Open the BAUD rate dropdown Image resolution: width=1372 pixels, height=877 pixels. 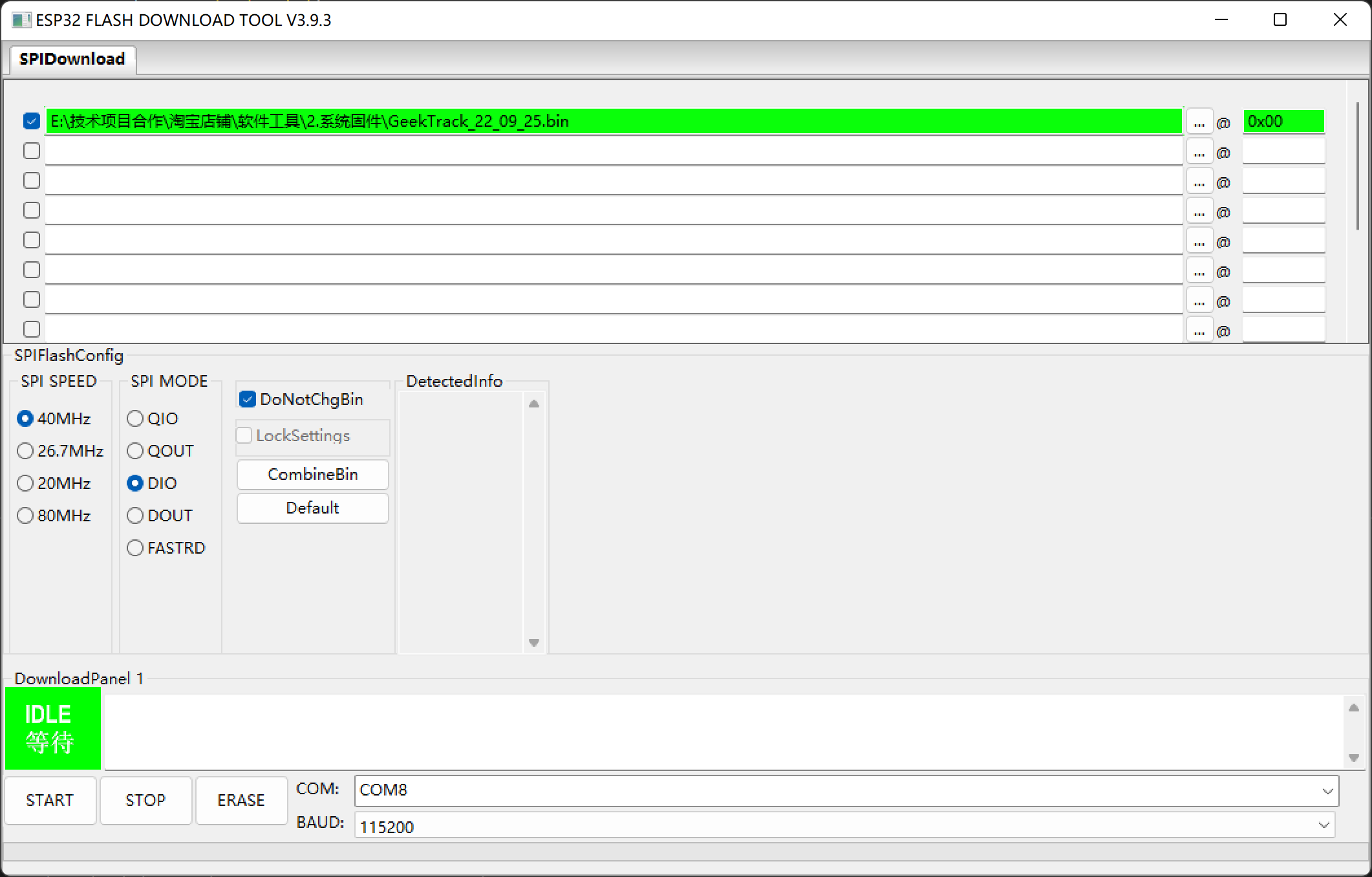click(1324, 825)
